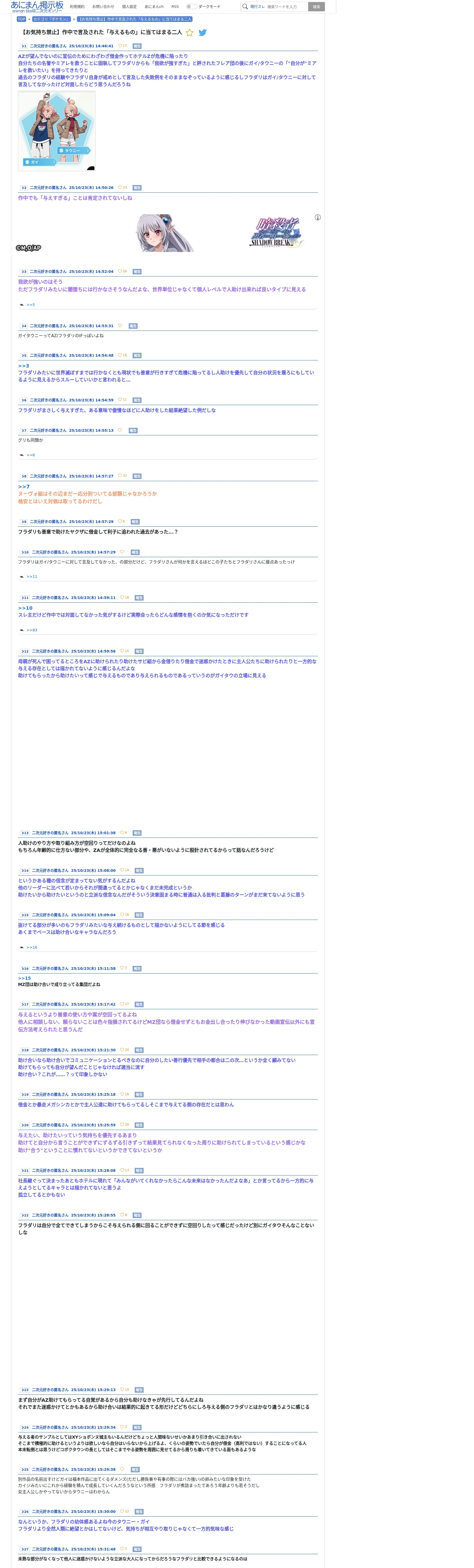Click the reply arrow icon beside >>83
The height and width of the screenshot is (1568, 474).
tap(21, 631)
